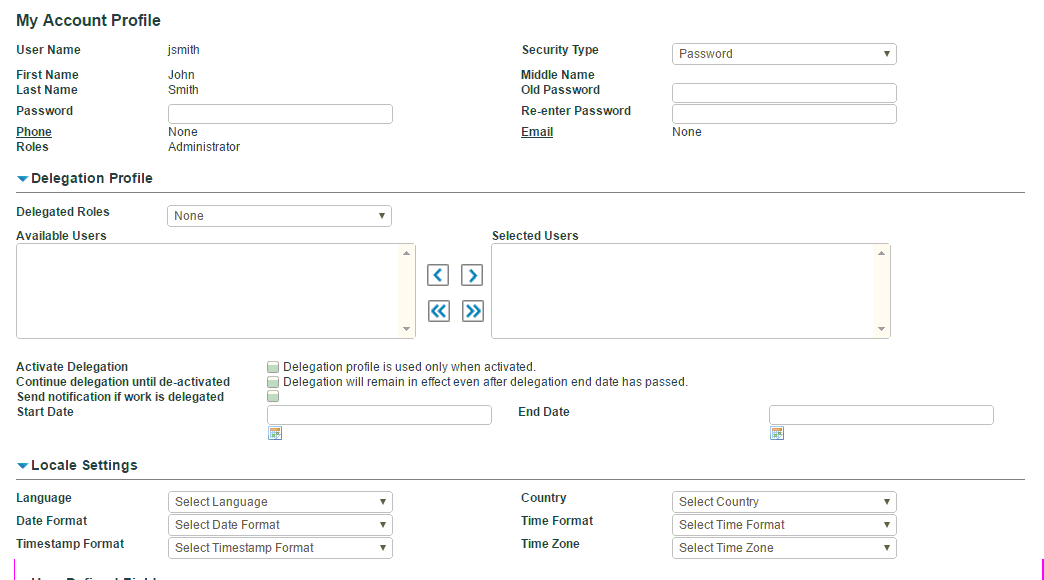Click the Old Password input field
Image resolution: width=1044 pixels, height=580 pixels.
pos(784,93)
